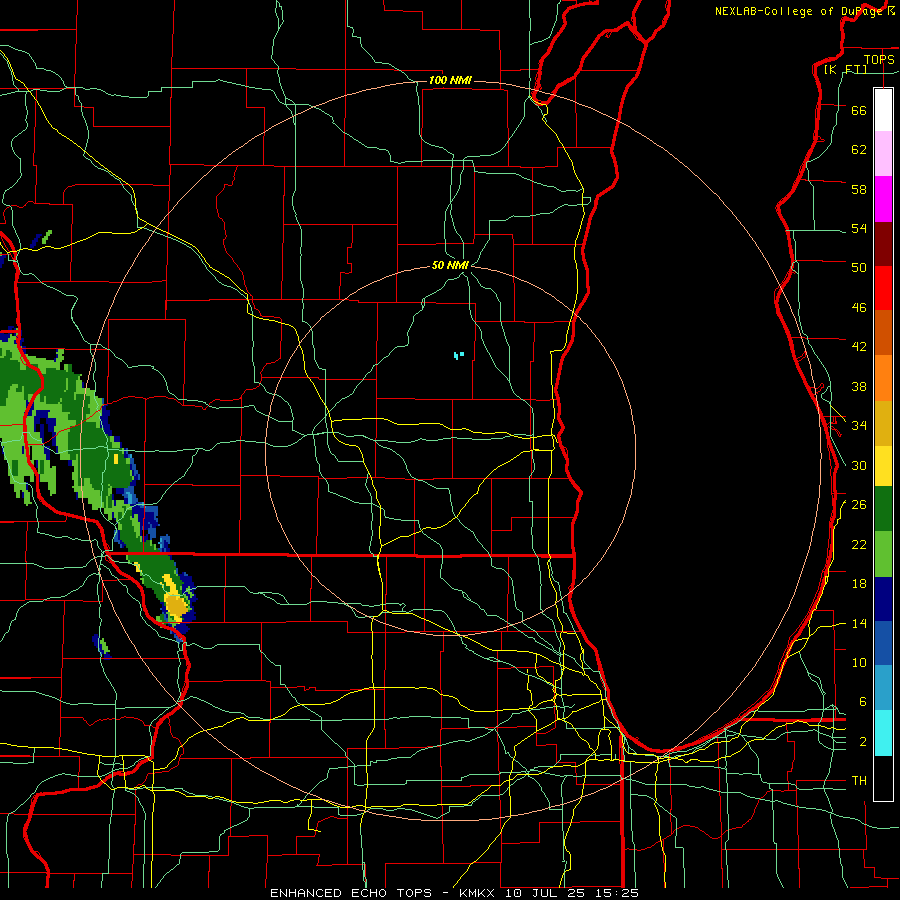Select the 50 NMI range ring label
This screenshot has height=900, width=900.
coord(450,265)
